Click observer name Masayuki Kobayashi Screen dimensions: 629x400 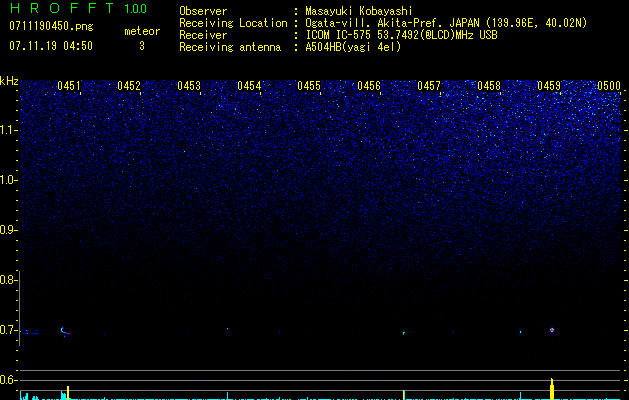[x=359, y=11]
